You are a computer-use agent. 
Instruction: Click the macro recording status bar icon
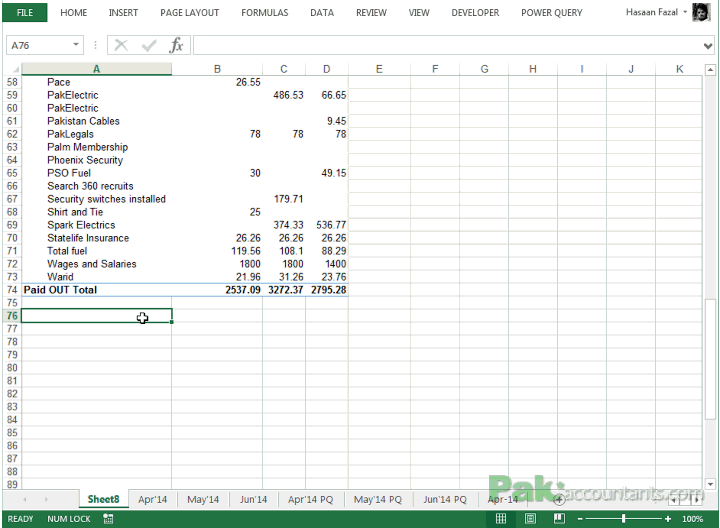(x=108, y=519)
